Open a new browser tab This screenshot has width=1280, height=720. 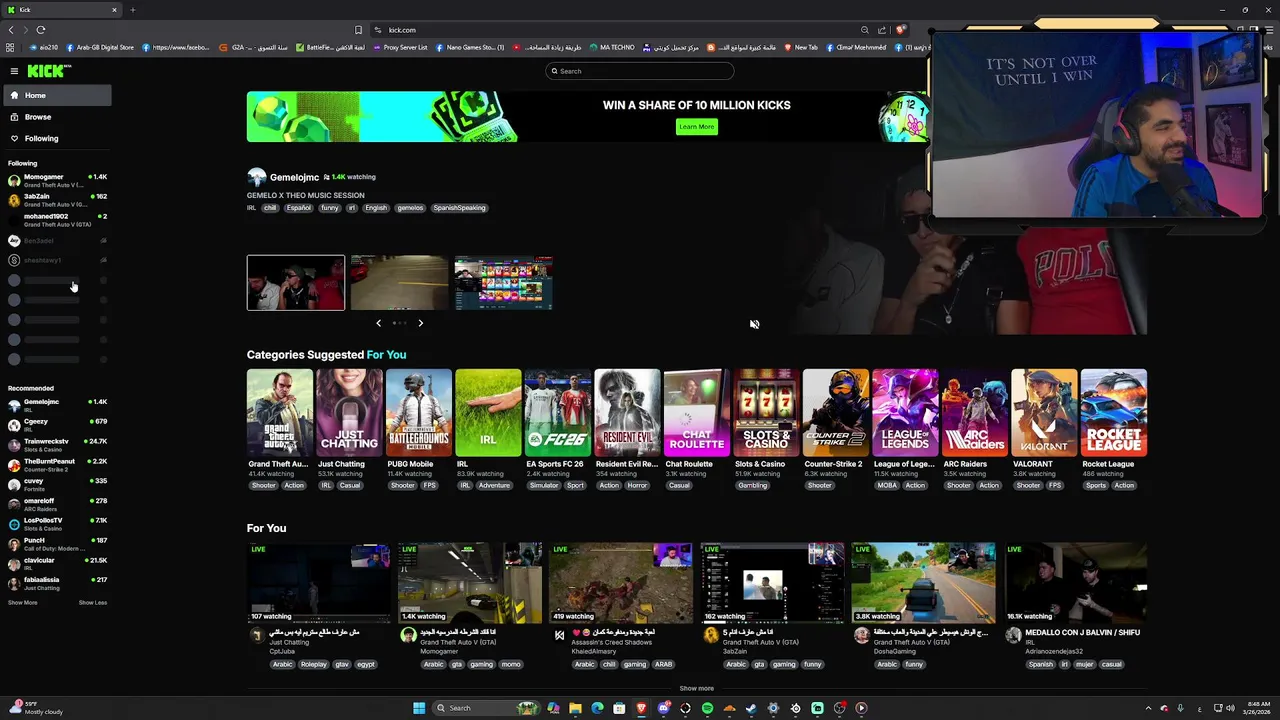coord(132,10)
